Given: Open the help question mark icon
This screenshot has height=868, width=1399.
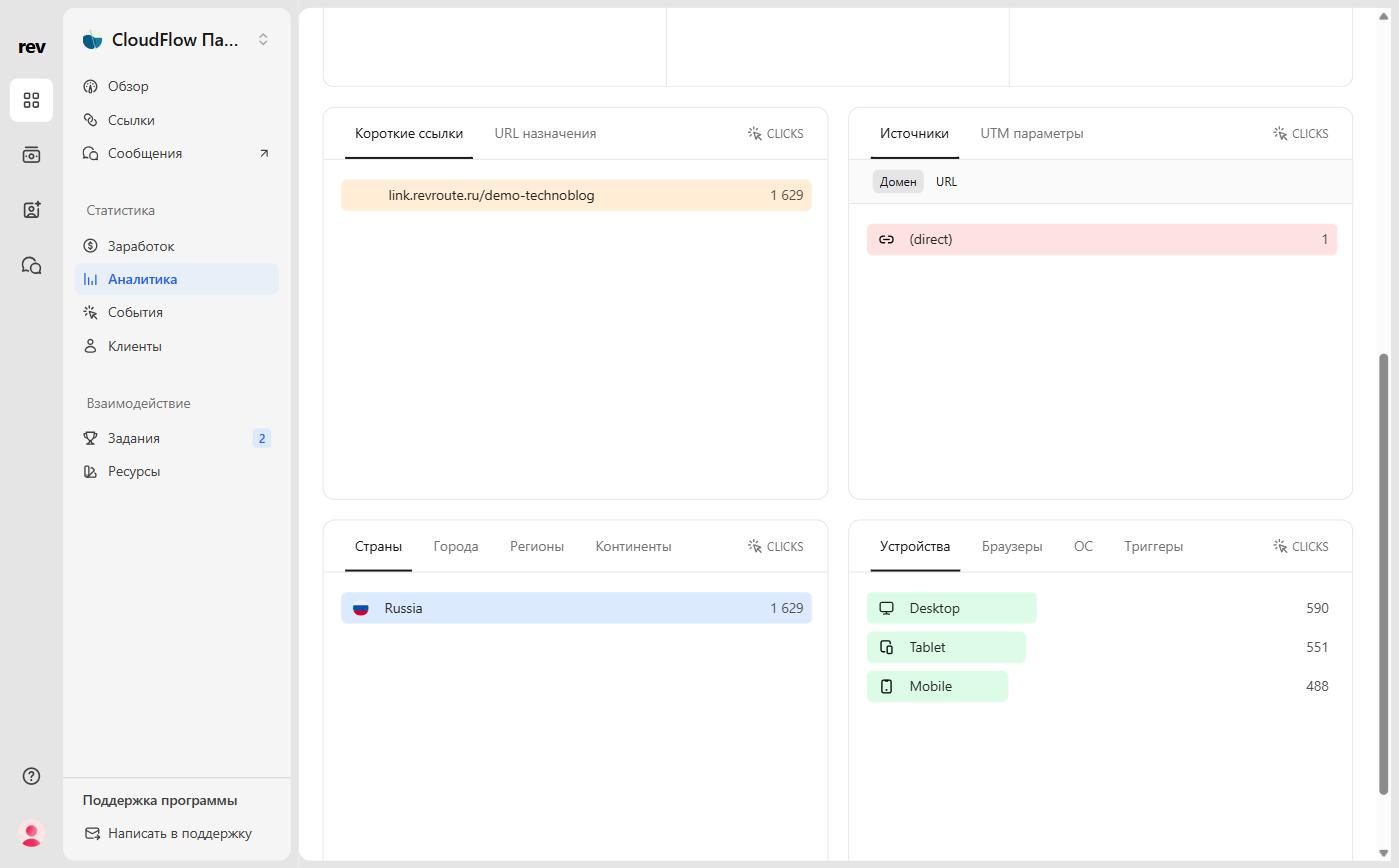Looking at the screenshot, I should click(x=31, y=776).
